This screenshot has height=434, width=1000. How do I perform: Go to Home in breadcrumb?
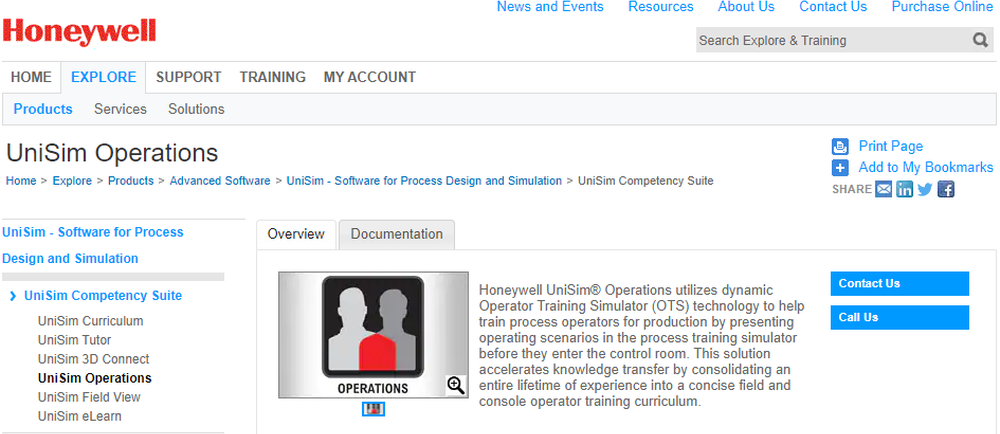coord(21,181)
